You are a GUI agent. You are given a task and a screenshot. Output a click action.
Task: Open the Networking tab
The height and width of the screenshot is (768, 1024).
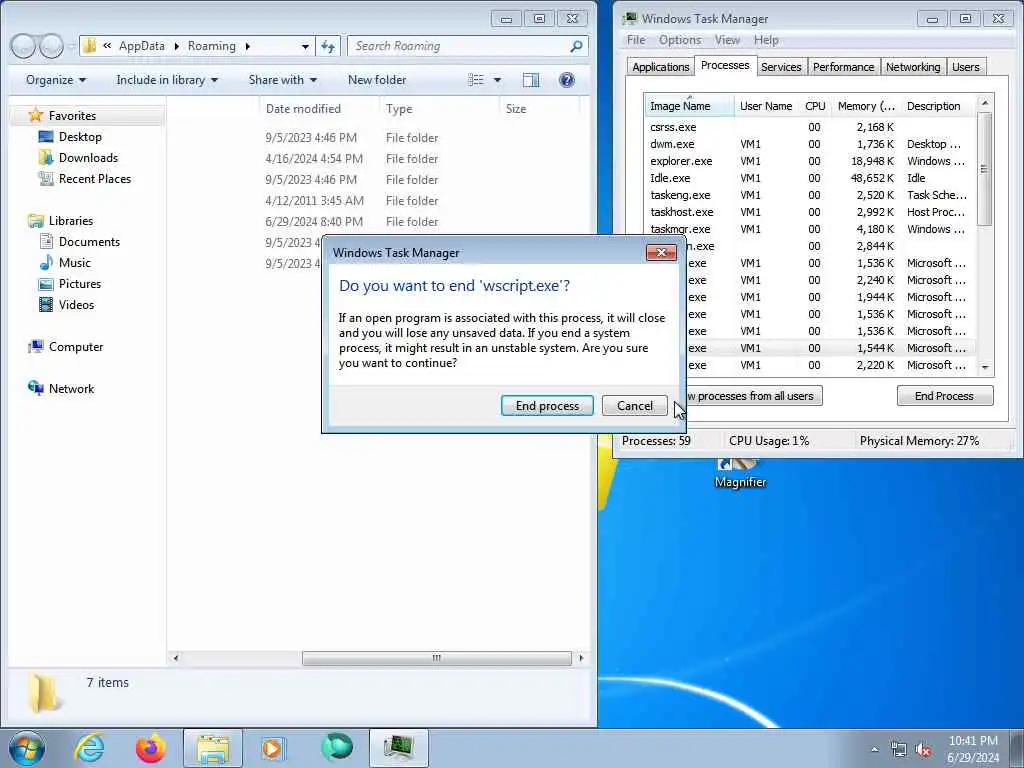(x=912, y=67)
